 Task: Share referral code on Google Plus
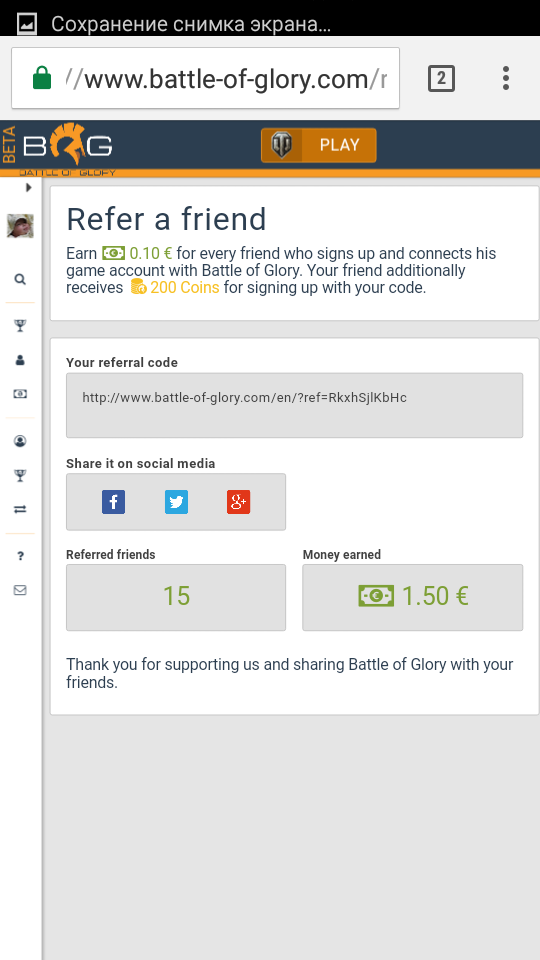point(238,502)
